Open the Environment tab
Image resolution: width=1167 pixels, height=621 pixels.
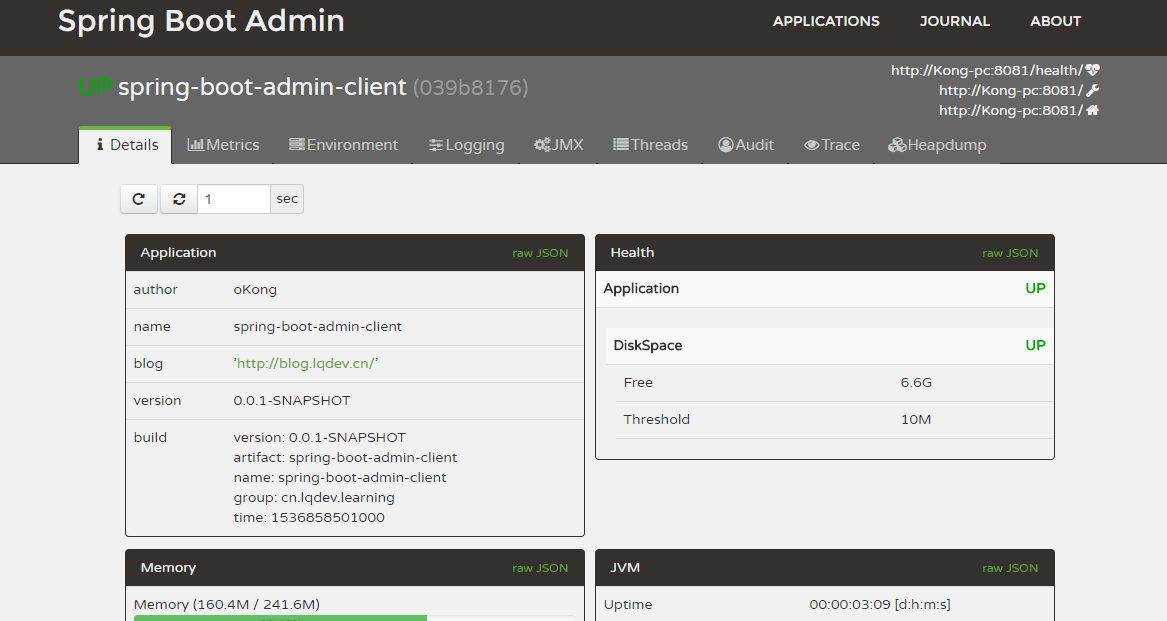(343, 145)
